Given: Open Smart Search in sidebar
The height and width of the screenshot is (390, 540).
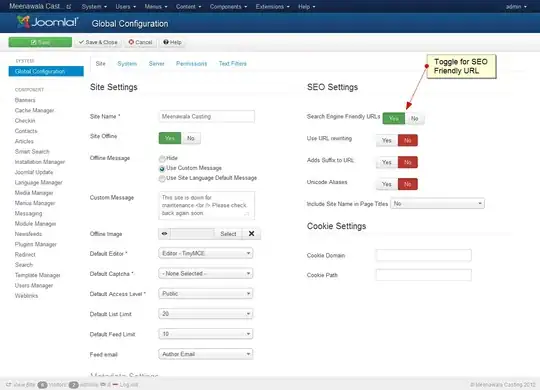Looking at the screenshot, I should [32, 152].
